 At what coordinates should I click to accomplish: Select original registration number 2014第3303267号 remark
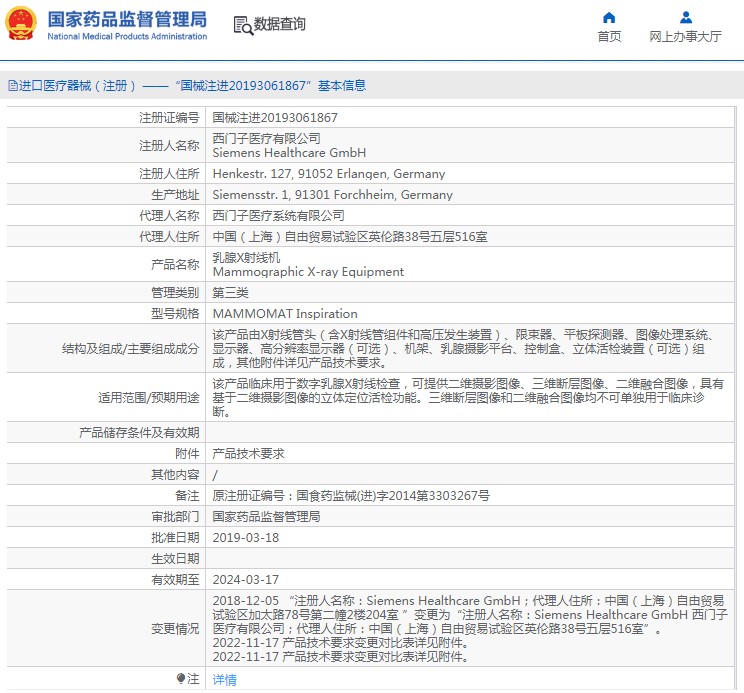click(x=351, y=496)
